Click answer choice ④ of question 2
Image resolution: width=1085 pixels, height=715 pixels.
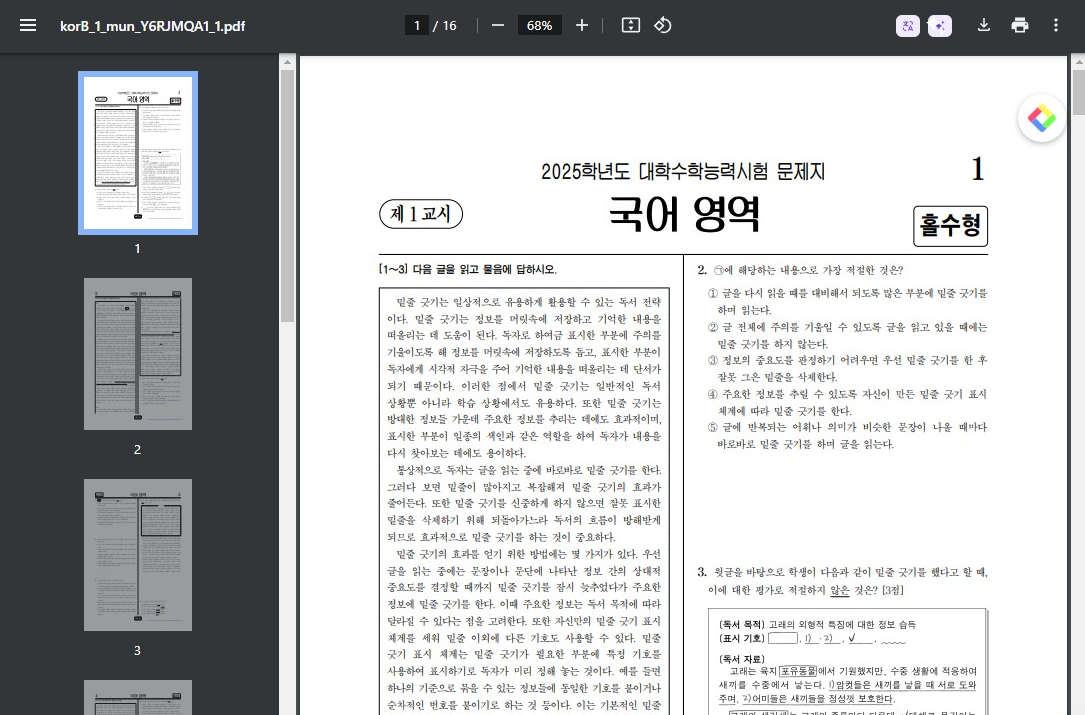[x=848, y=402]
